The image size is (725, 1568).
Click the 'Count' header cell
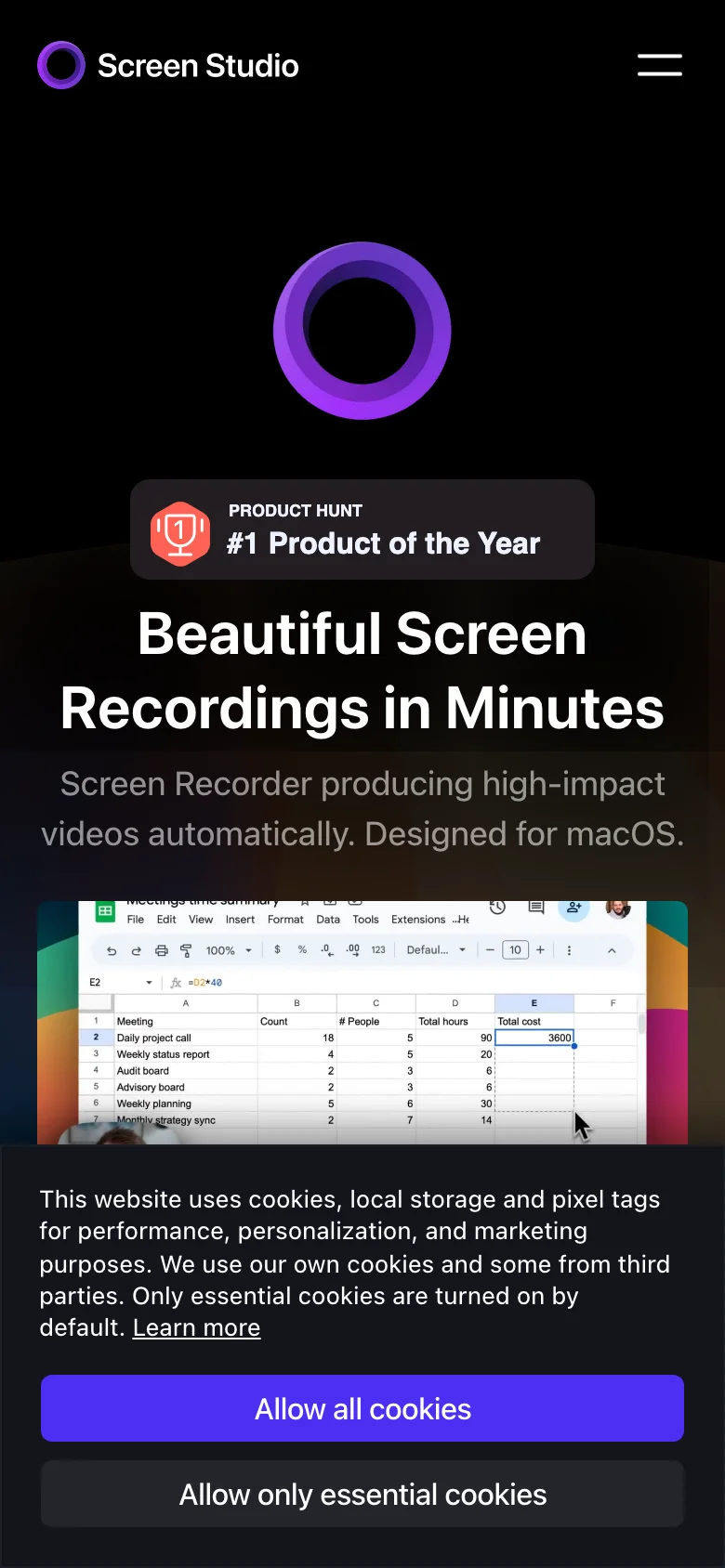point(297,1021)
